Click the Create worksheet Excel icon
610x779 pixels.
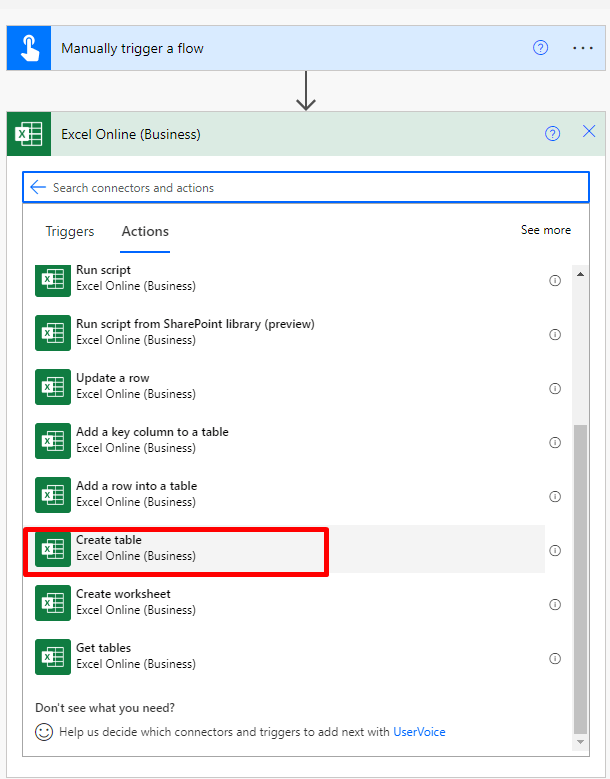pos(53,603)
